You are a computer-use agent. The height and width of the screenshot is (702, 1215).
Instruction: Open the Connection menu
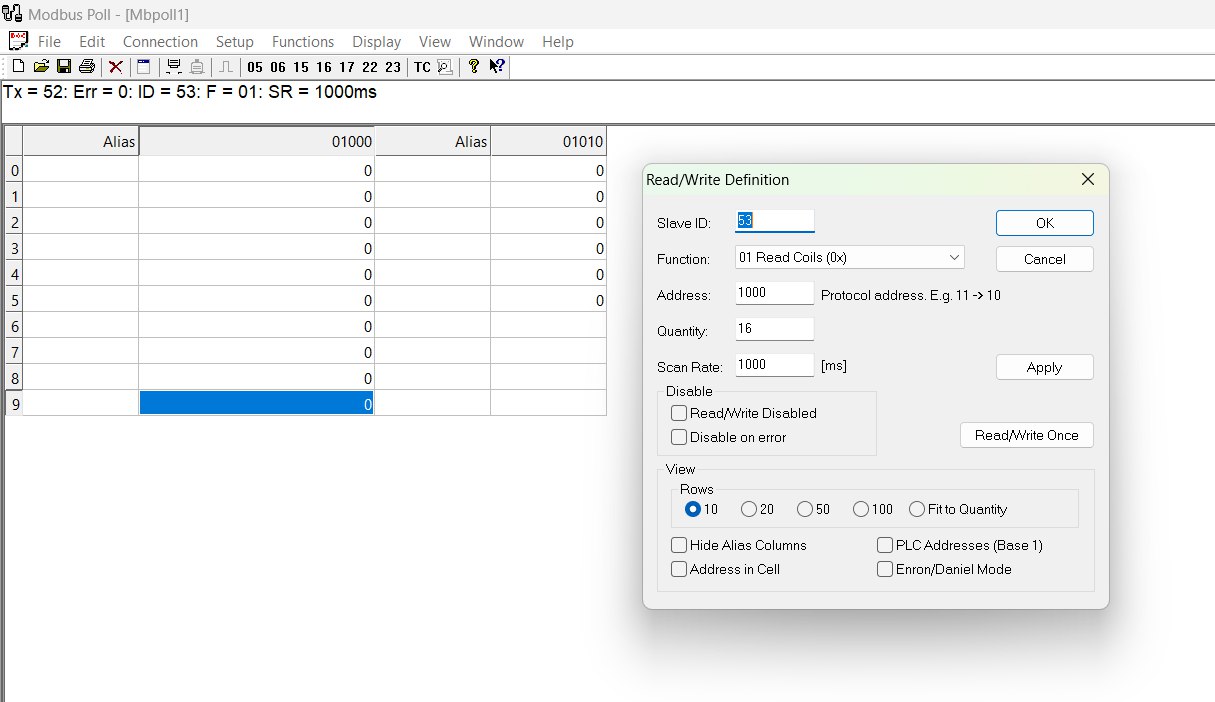point(160,42)
